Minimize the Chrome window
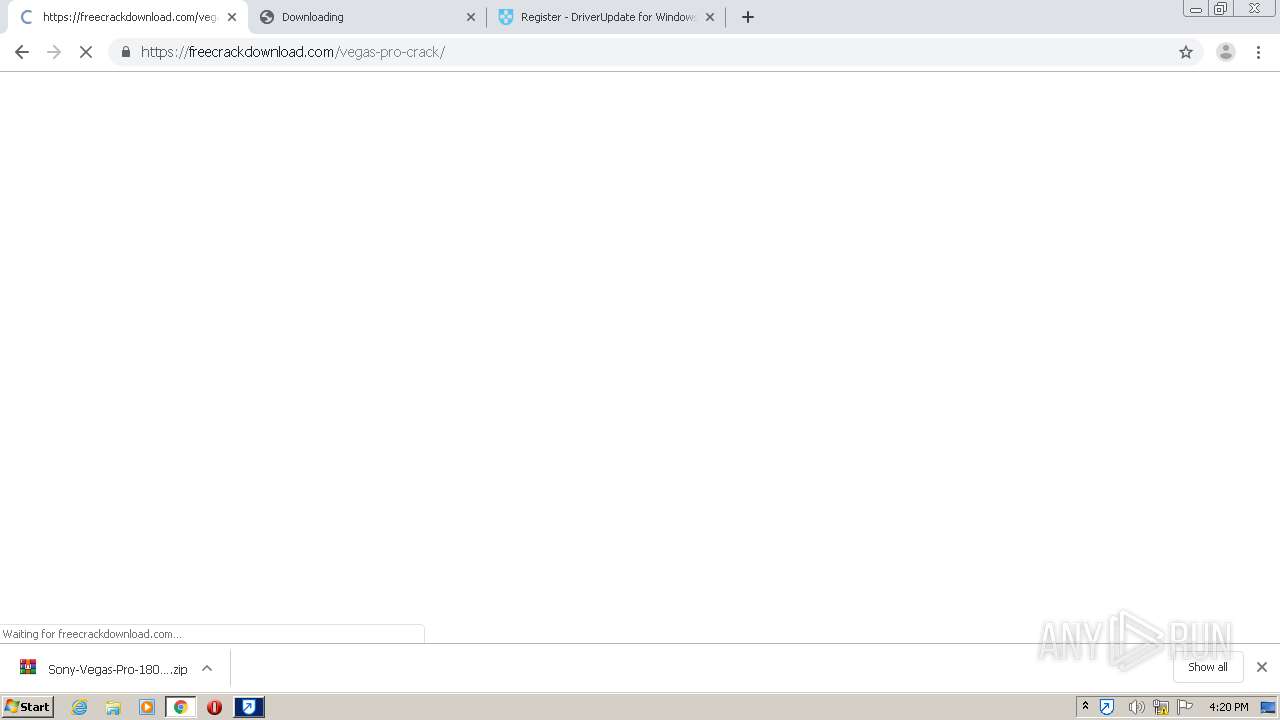Viewport: 1280px width, 720px height. click(1196, 9)
